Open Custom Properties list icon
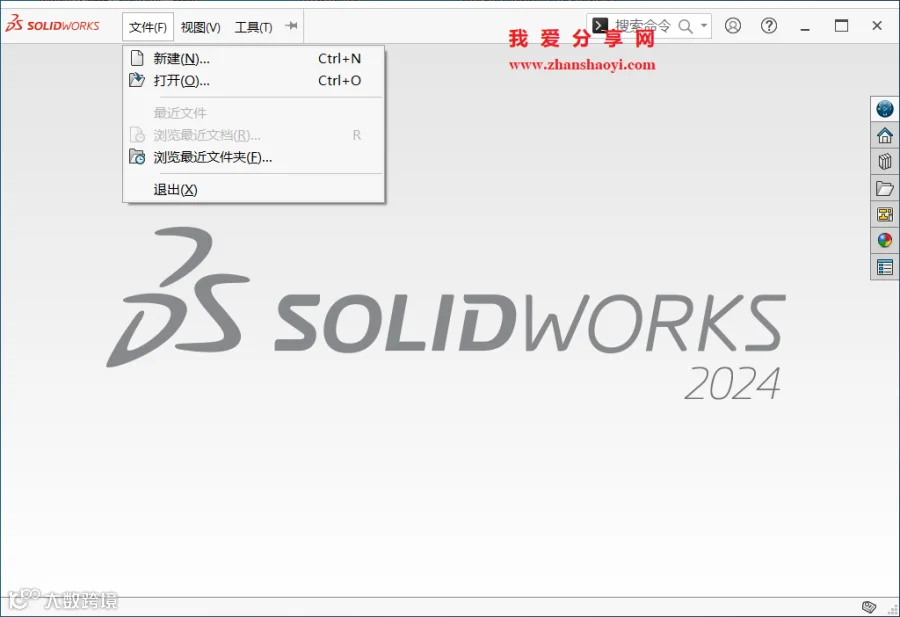The width and height of the screenshot is (900, 617). coord(885,267)
